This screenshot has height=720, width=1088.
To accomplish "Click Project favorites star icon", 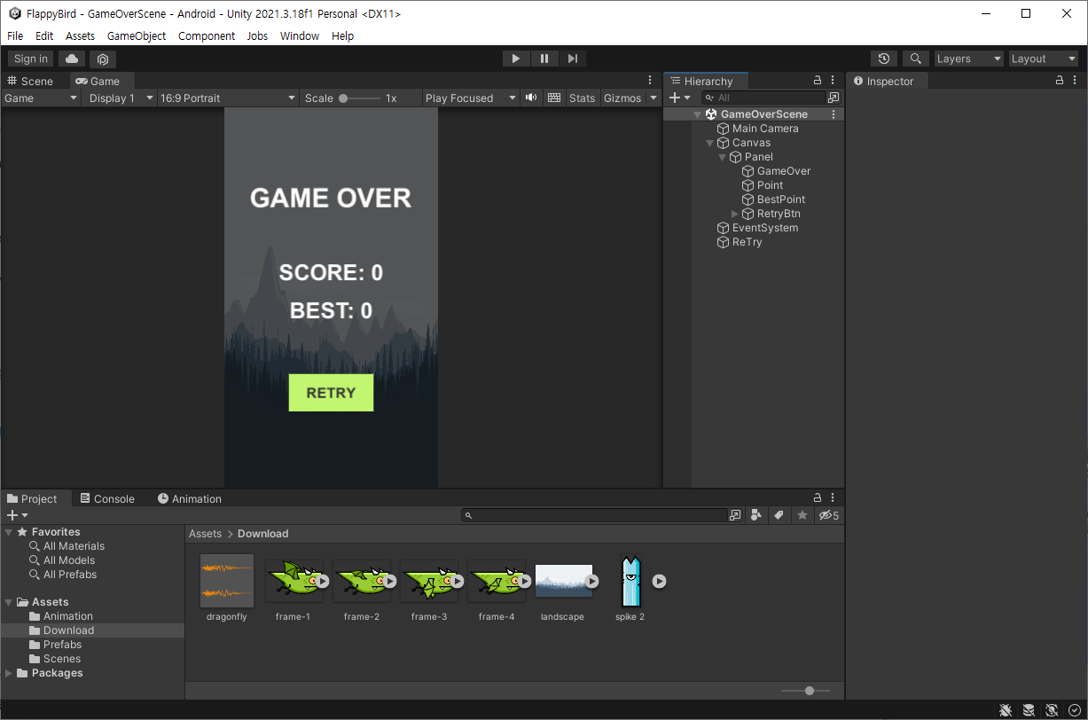I will pyautogui.click(x=802, y=515).
